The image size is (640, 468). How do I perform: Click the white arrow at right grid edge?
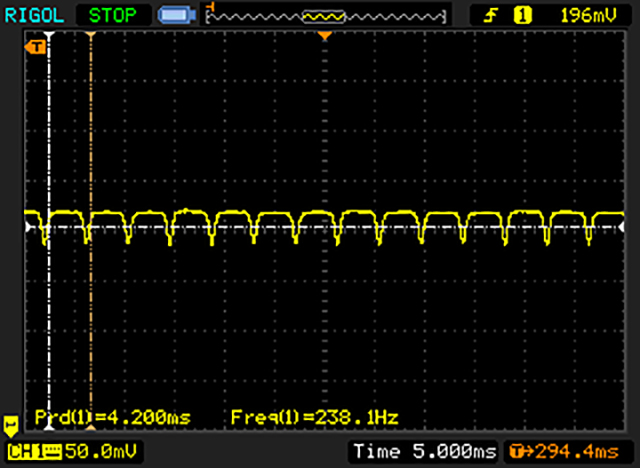(621, 227)
